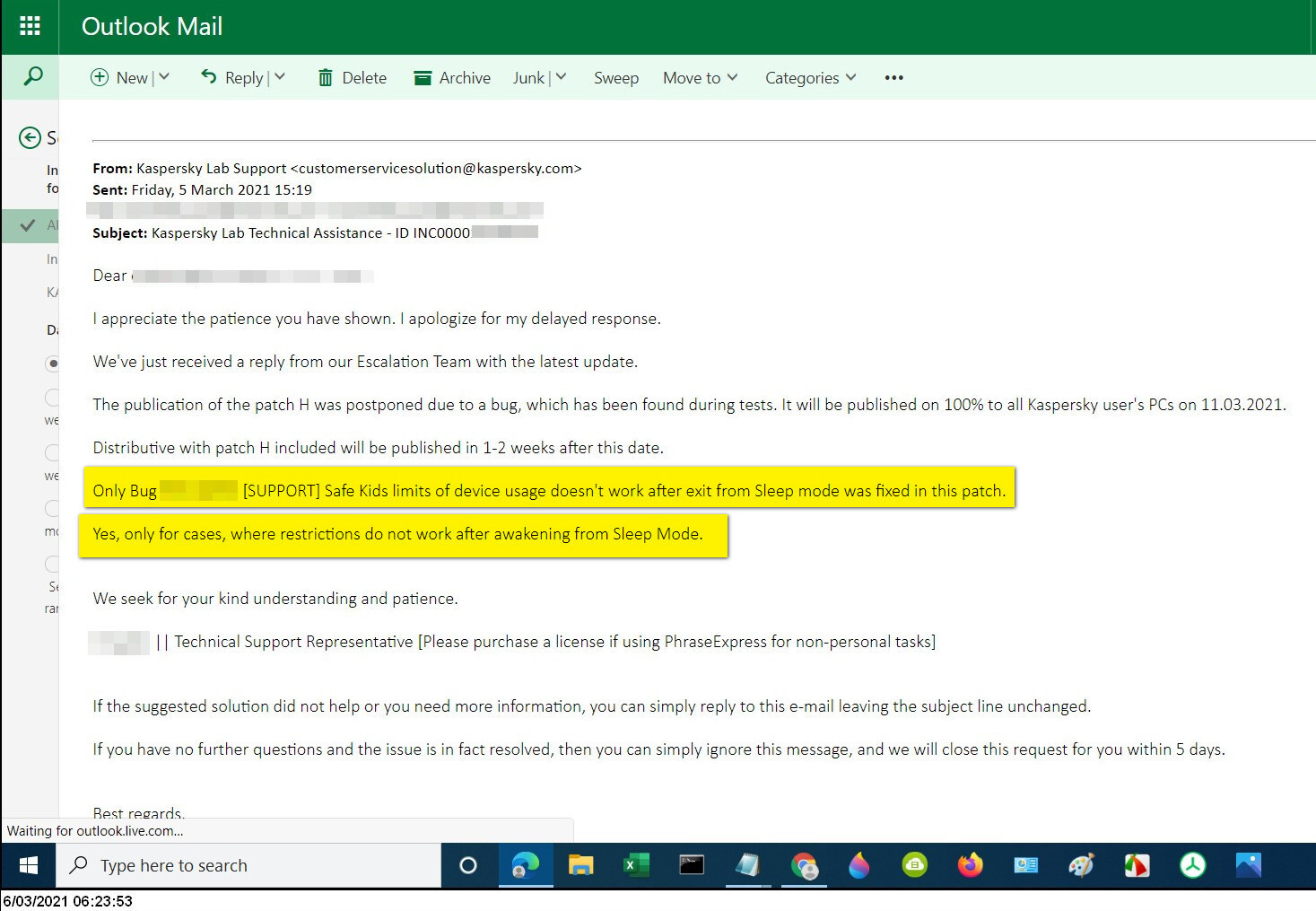This screenshot has width=1316, height=911.
Task: Open the Photos app on taskbar
Action: click(x=1248, y=865)
